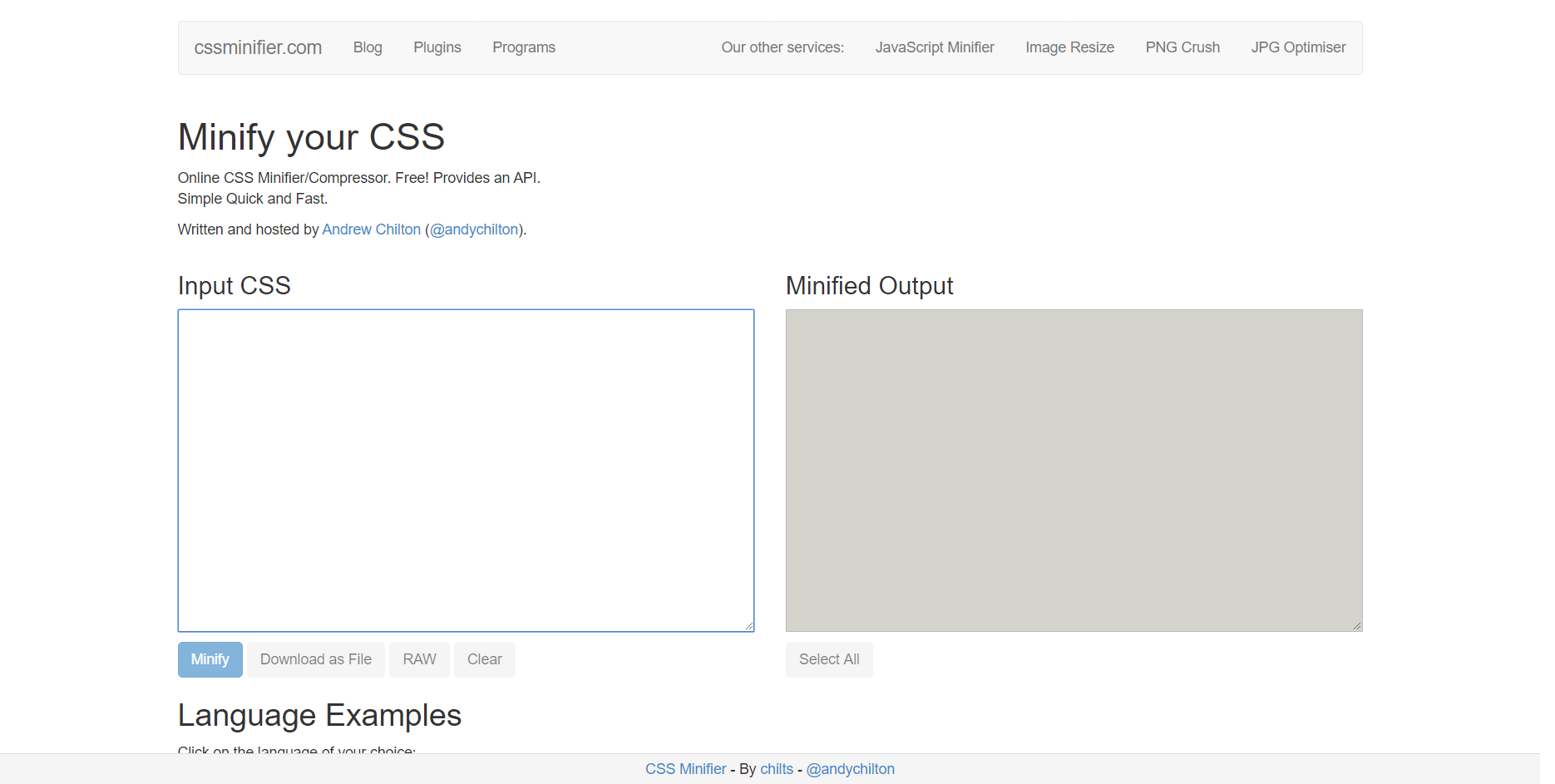Open the JPG Optimiser service link

pos(1298,47)
